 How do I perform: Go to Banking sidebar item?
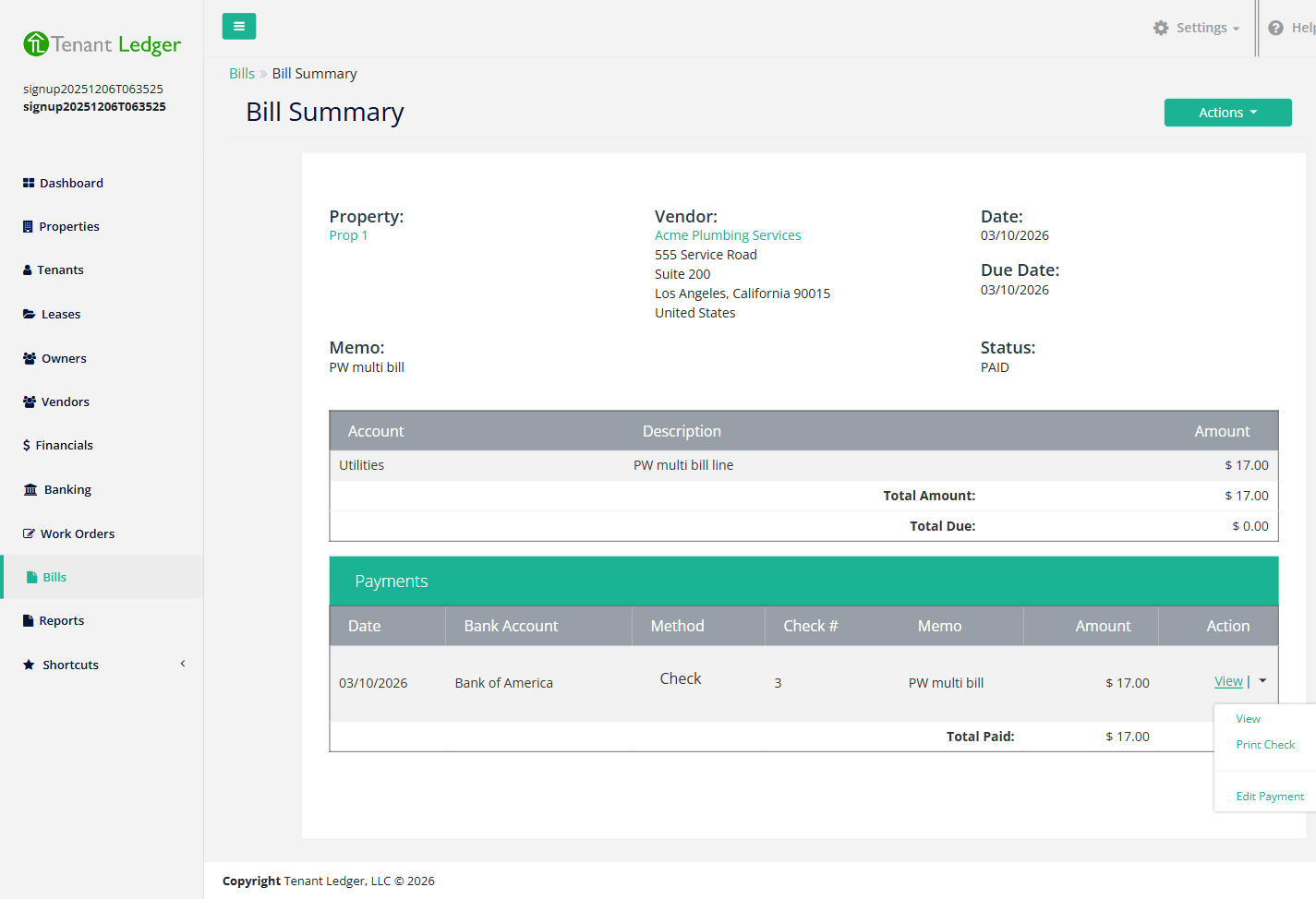point(102,489)
